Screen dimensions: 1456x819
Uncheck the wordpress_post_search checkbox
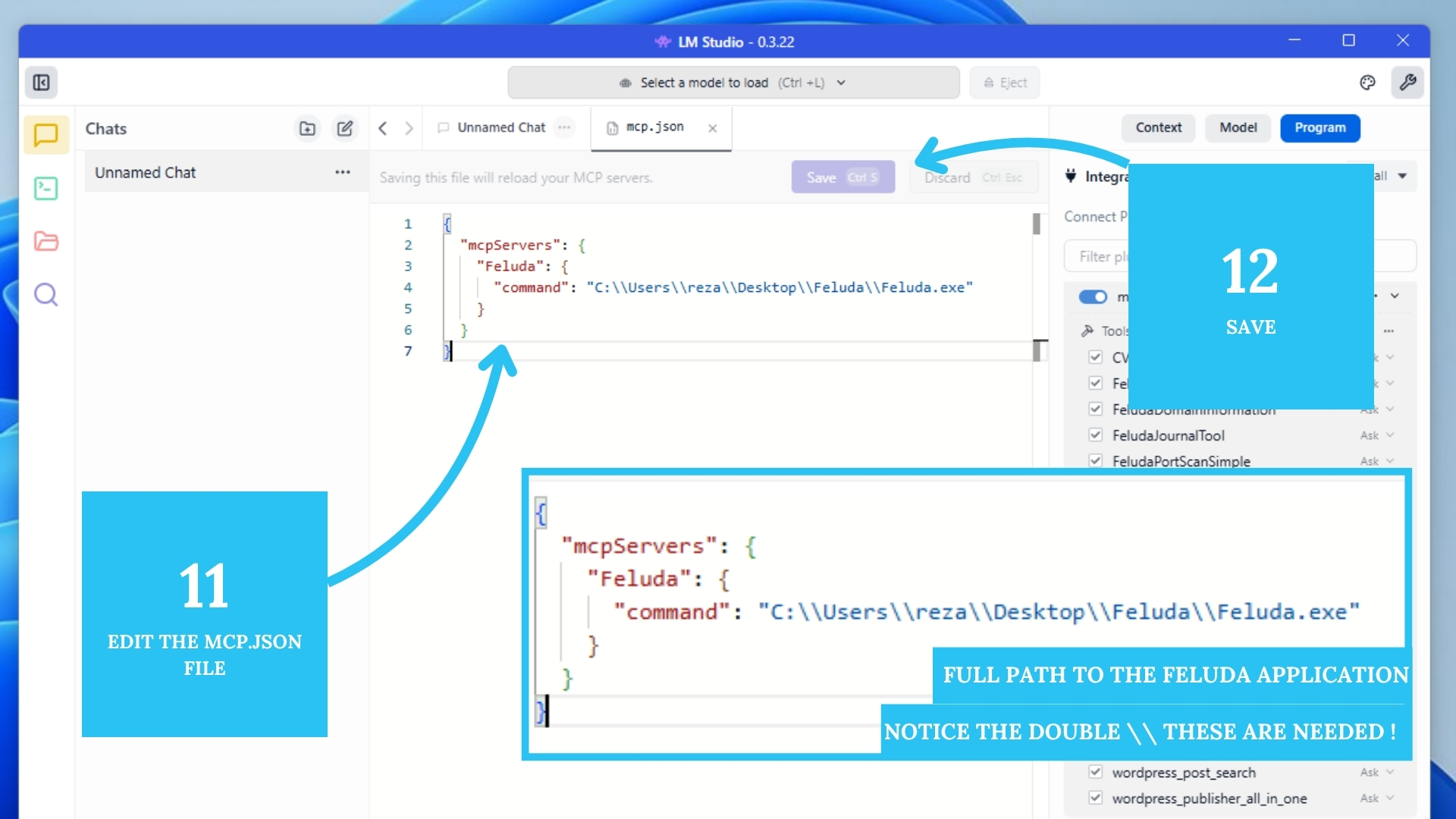point(1095,772)
